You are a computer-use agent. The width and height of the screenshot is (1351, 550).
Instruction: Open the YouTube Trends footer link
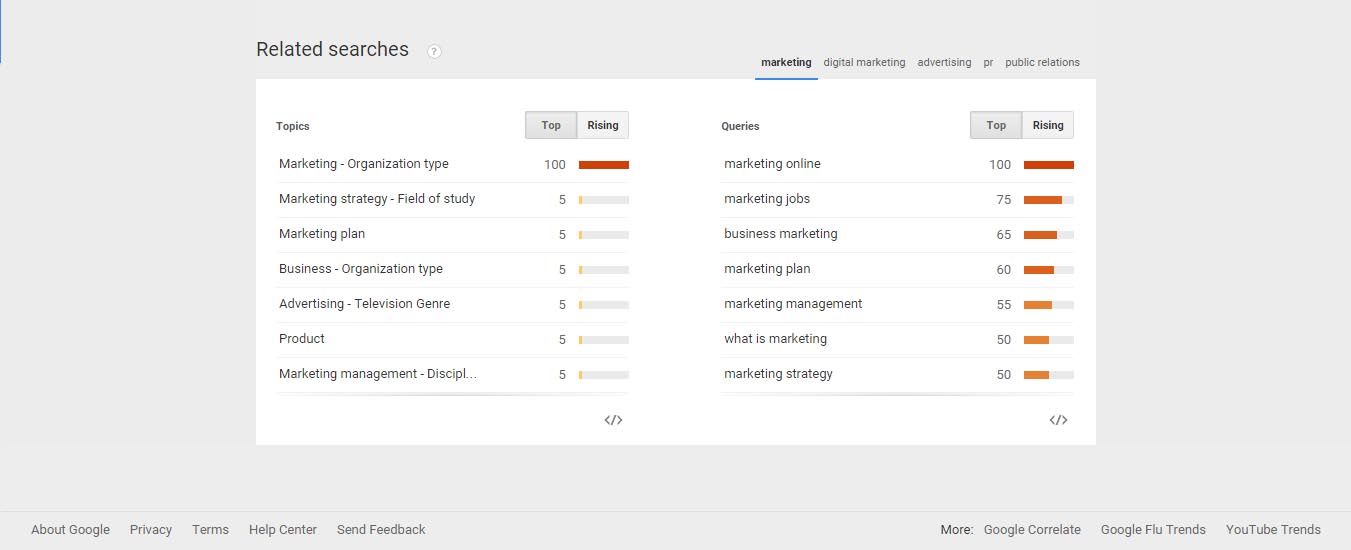[1273, 530]
